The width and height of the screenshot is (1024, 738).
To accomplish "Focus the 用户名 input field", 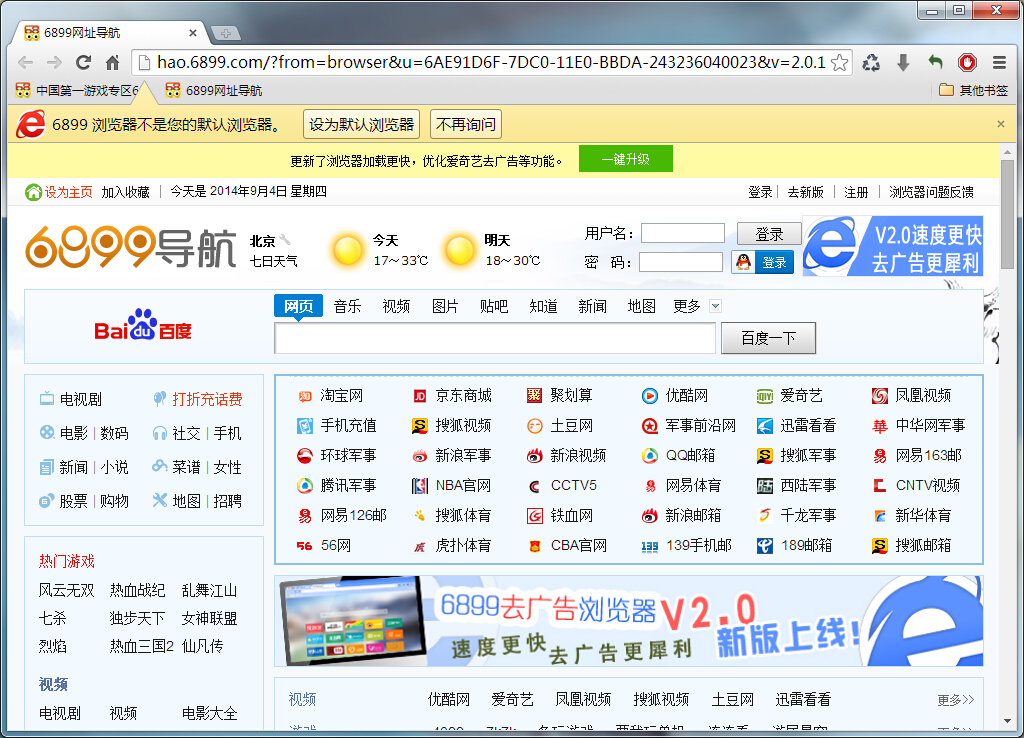I will click(x=683, y=233).
